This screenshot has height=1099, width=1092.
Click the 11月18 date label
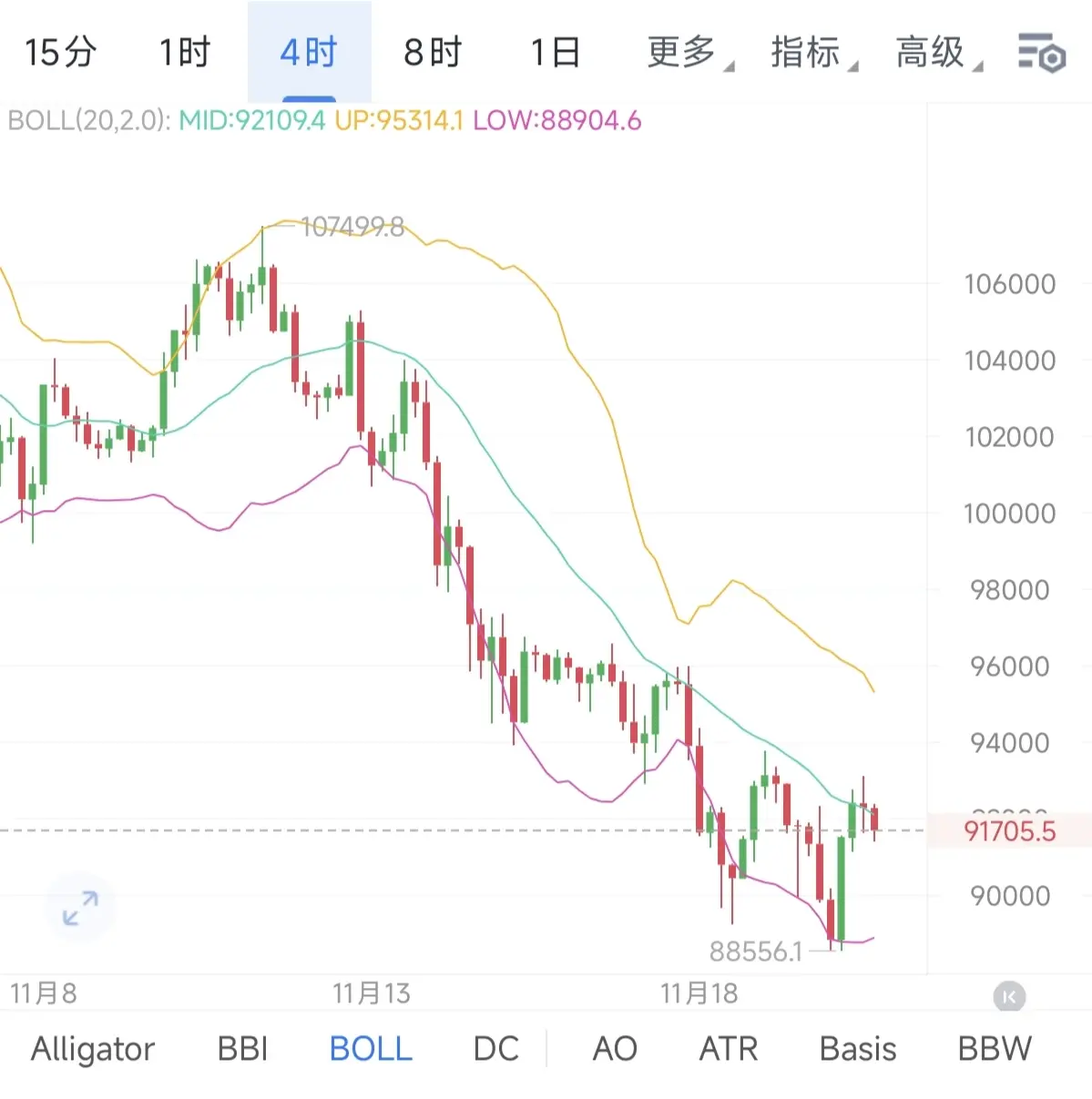699,993
